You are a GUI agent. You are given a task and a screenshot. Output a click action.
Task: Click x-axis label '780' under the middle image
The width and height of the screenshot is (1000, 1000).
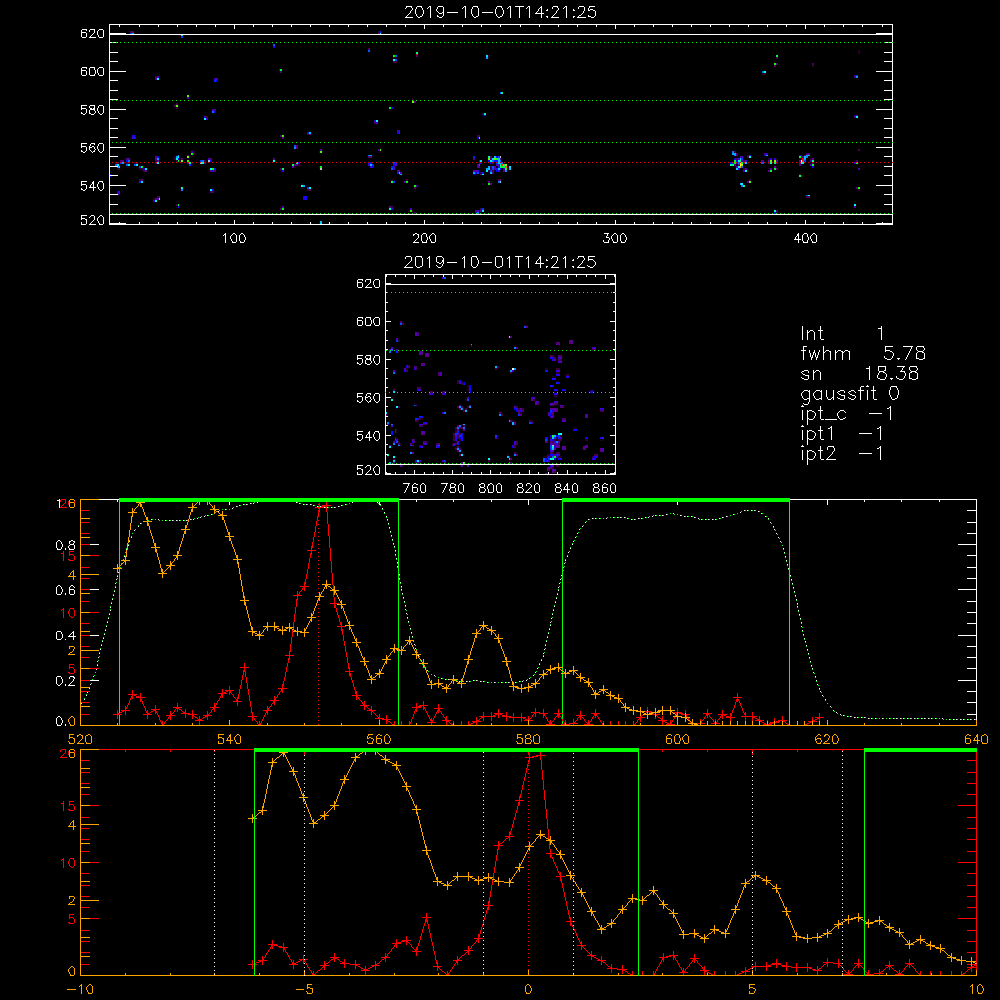pyautogui.click(x=453, y=489)
